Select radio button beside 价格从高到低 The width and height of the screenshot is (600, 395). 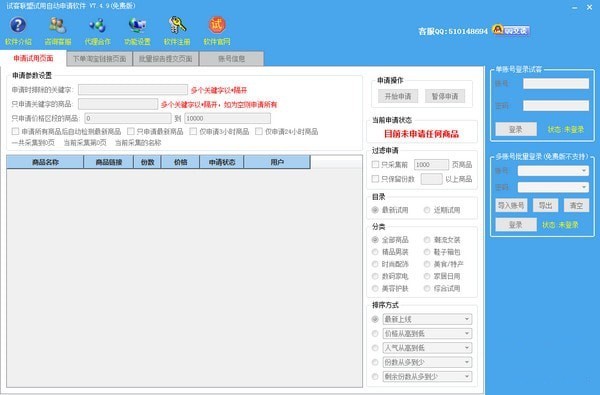(375, 334)
